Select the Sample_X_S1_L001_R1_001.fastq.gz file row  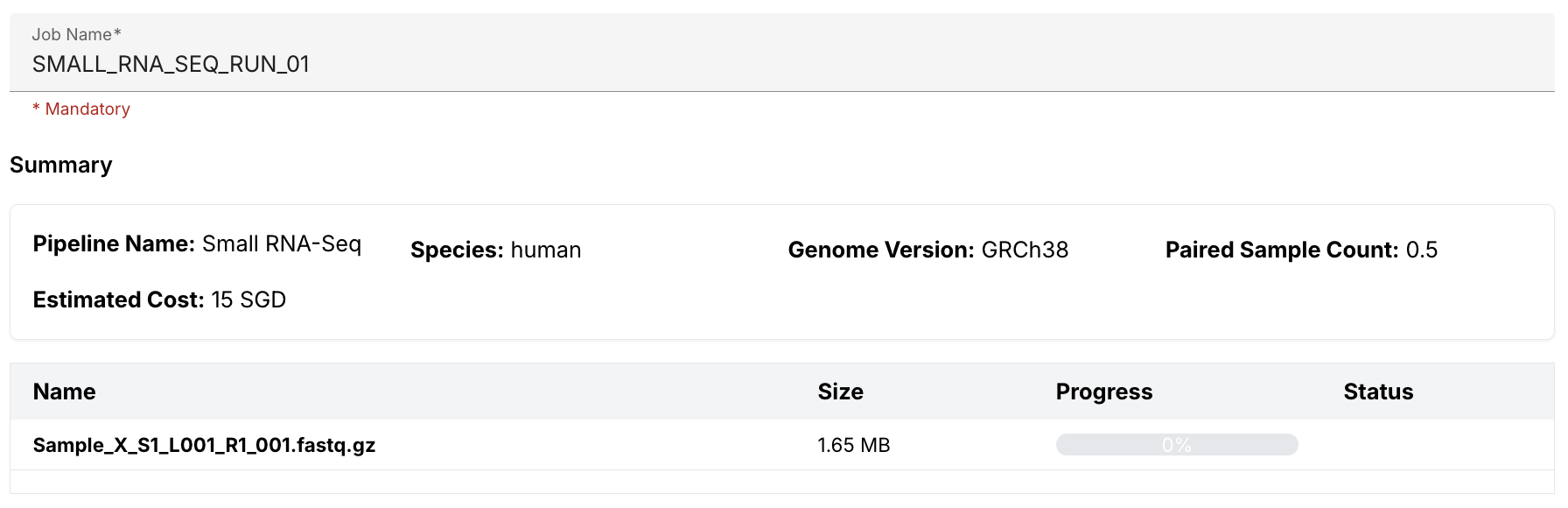click(782, 445)
